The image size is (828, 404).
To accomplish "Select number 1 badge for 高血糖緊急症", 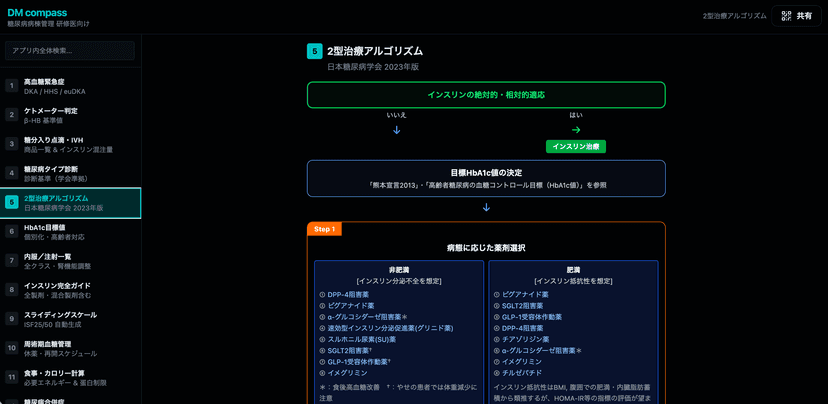I will [12, 86].
